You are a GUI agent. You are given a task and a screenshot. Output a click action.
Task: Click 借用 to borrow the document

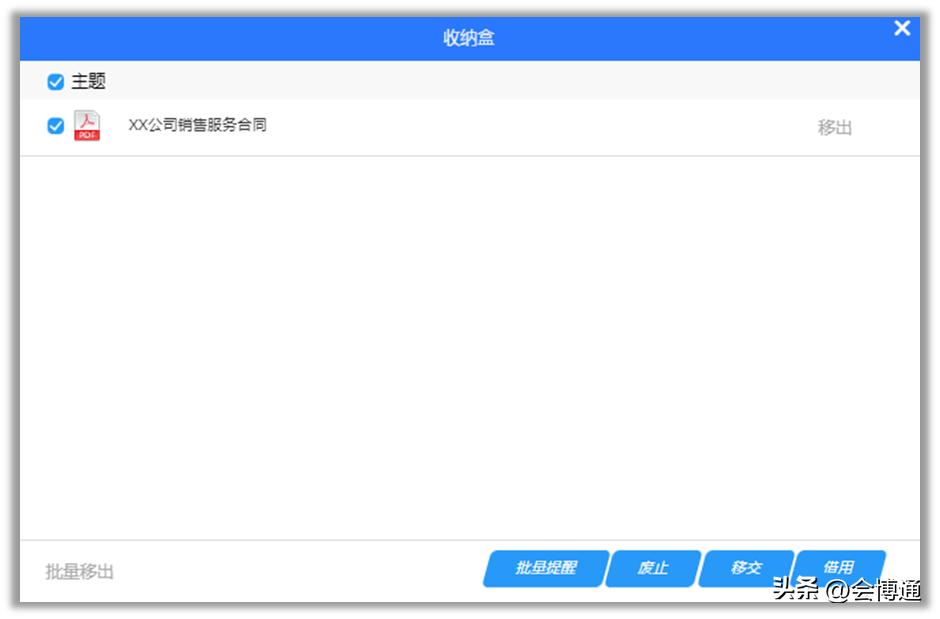842,568
